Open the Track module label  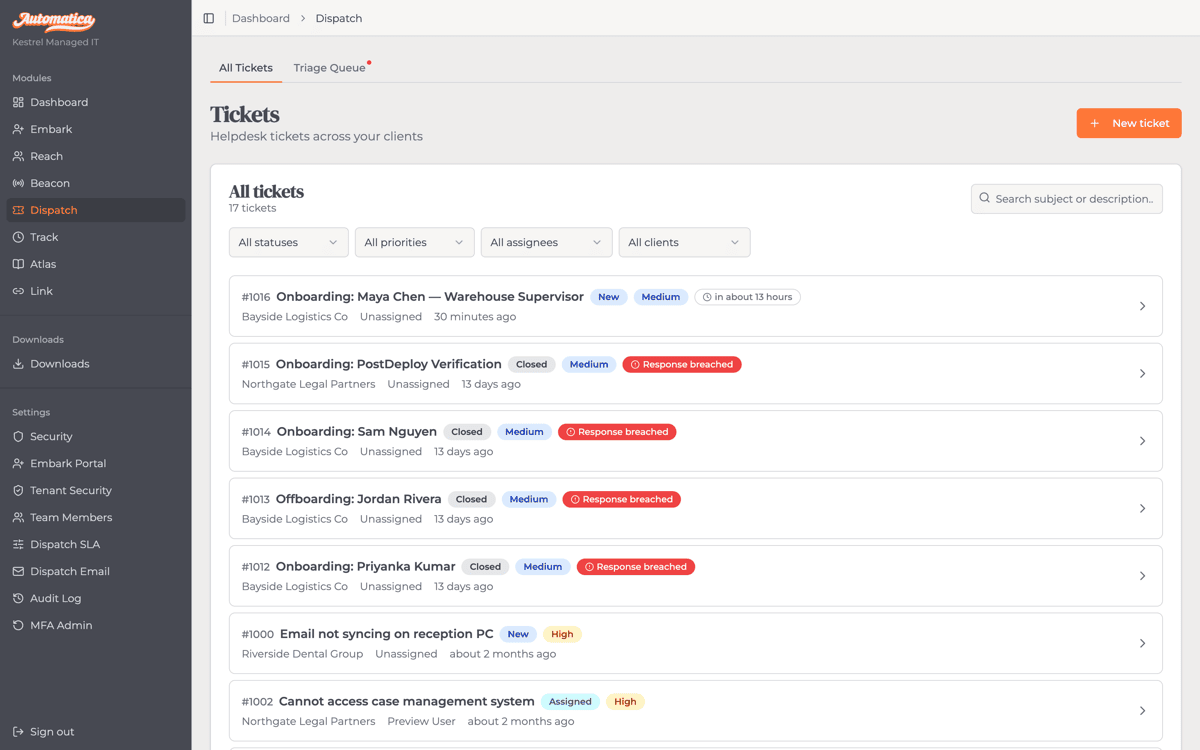coord(44,237)
